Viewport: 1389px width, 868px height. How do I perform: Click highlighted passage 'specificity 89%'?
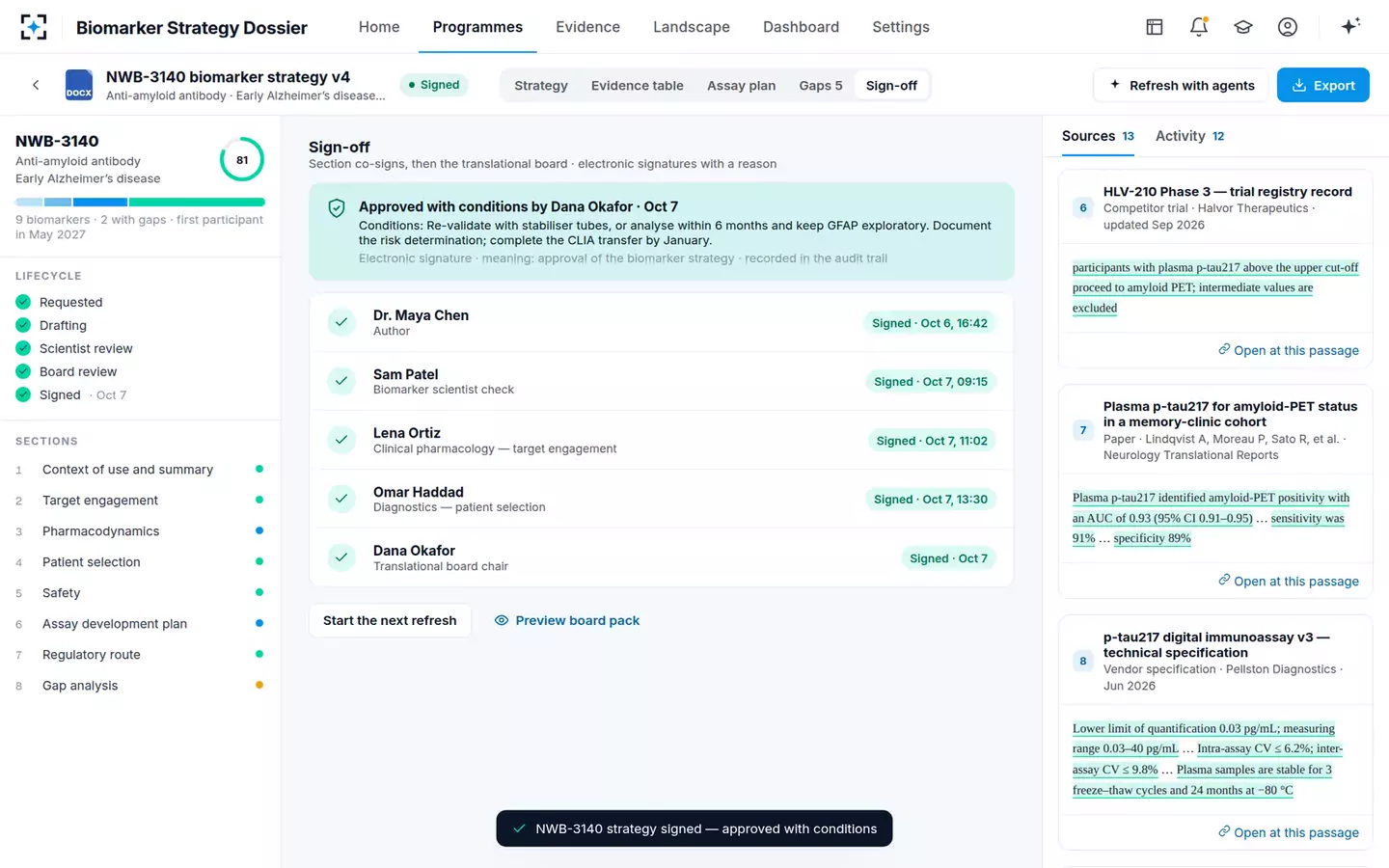[1152, 538]
